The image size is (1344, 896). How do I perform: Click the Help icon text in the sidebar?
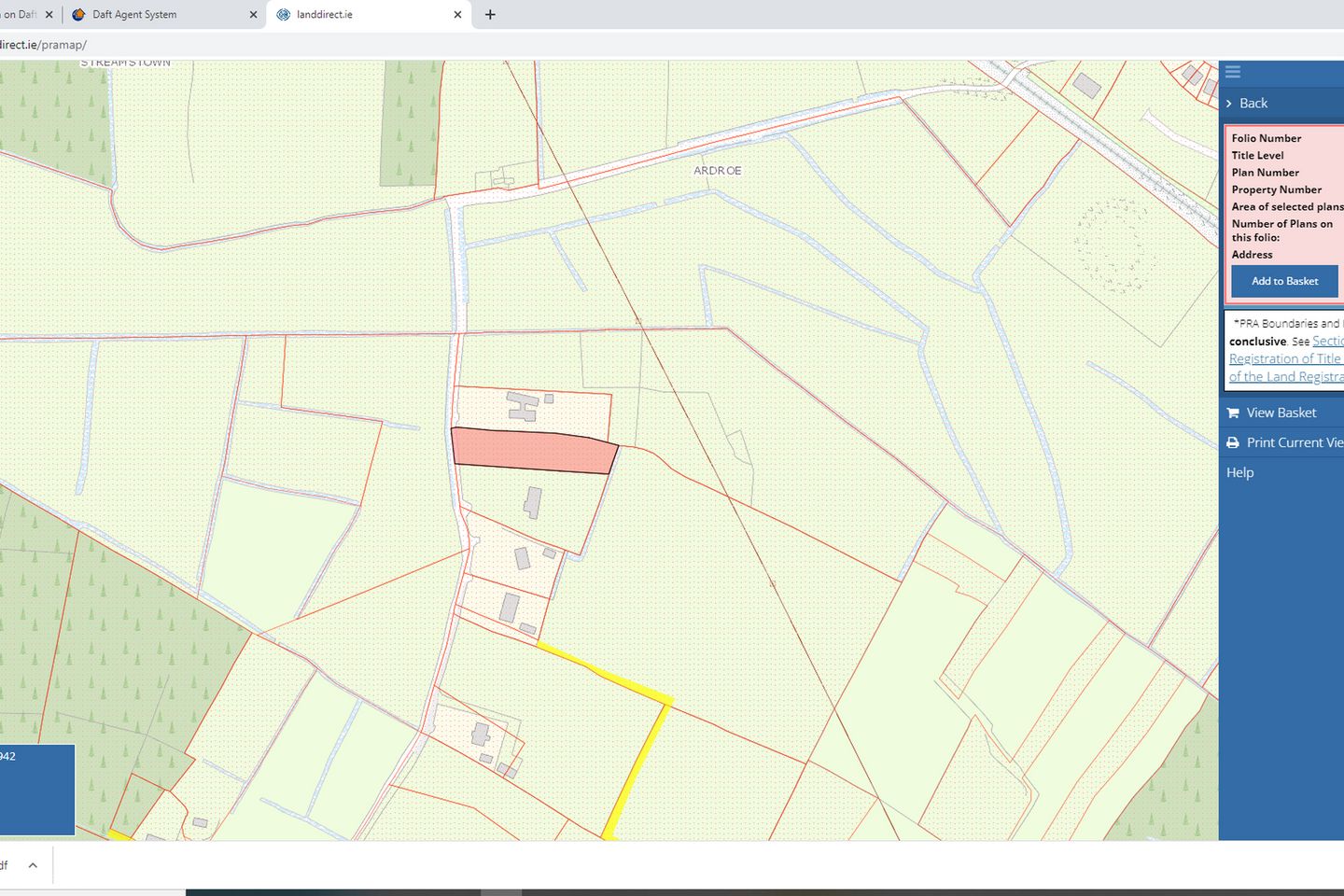[1239, 472]
